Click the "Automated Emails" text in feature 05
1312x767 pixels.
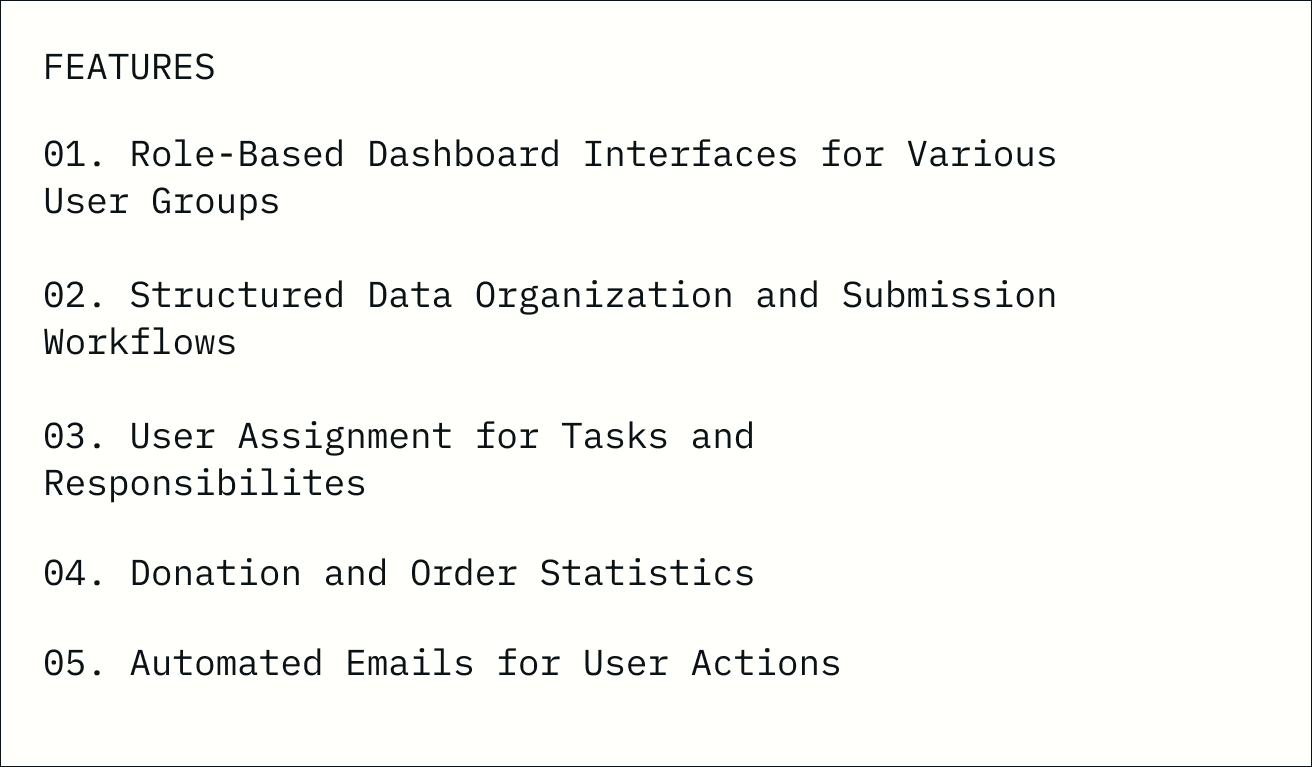[302, 663]
